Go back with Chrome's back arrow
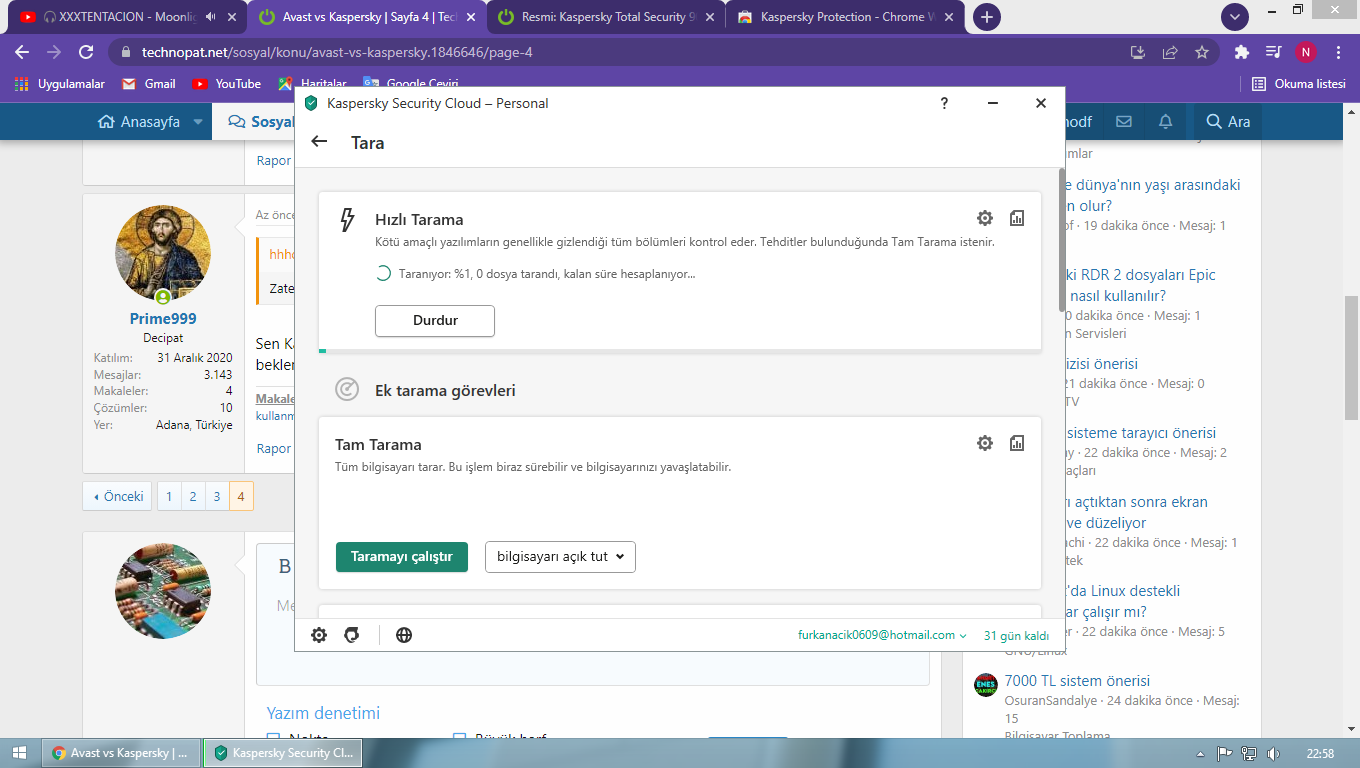The height and width of the screenshot is (768, 1360). tap(22, 52)
